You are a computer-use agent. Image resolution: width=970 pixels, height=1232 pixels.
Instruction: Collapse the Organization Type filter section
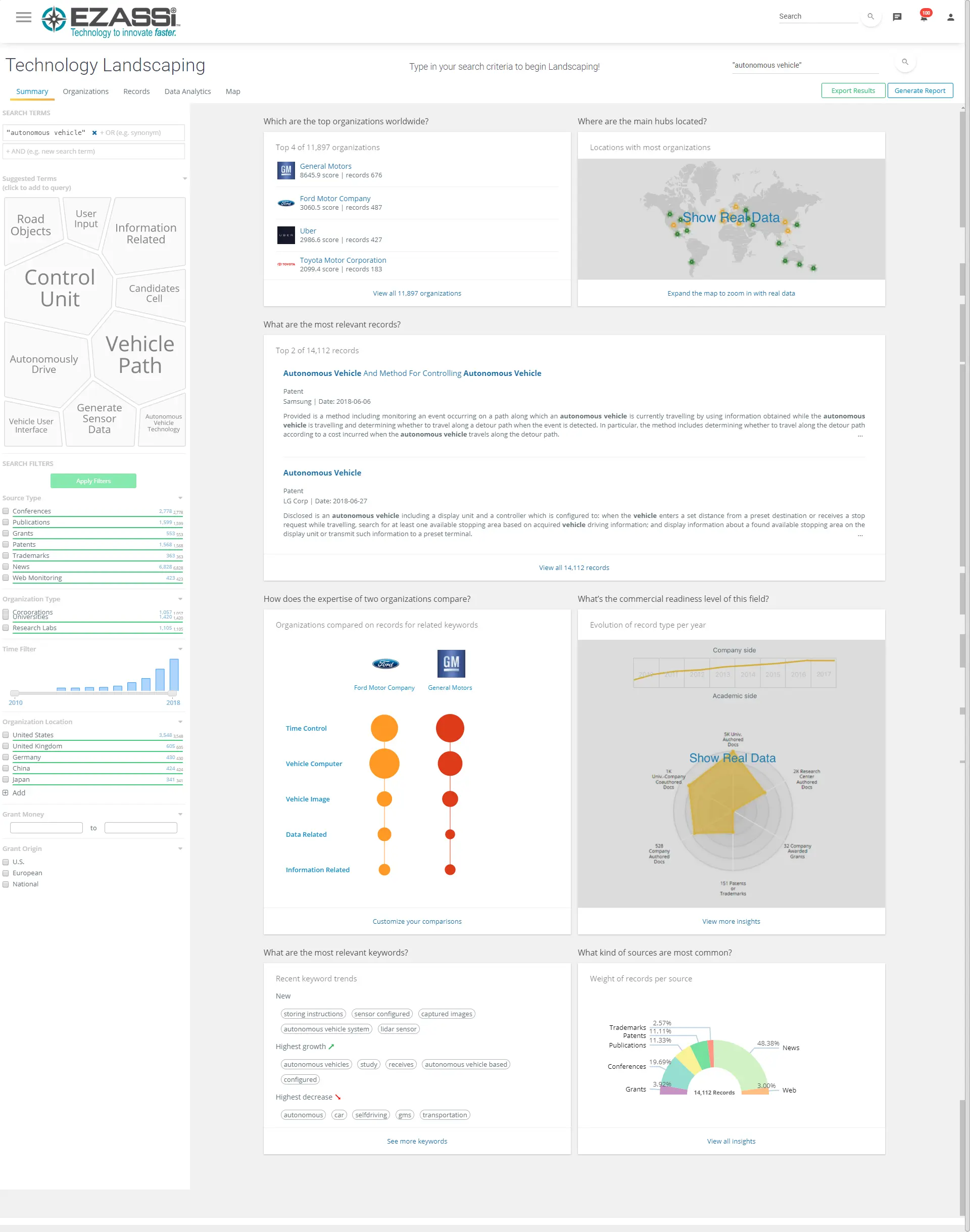tap(180, 599)
